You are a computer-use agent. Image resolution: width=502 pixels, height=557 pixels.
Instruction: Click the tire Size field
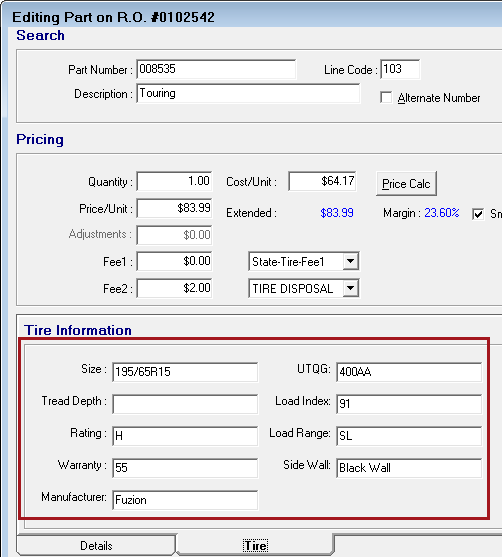coord(185,372)
